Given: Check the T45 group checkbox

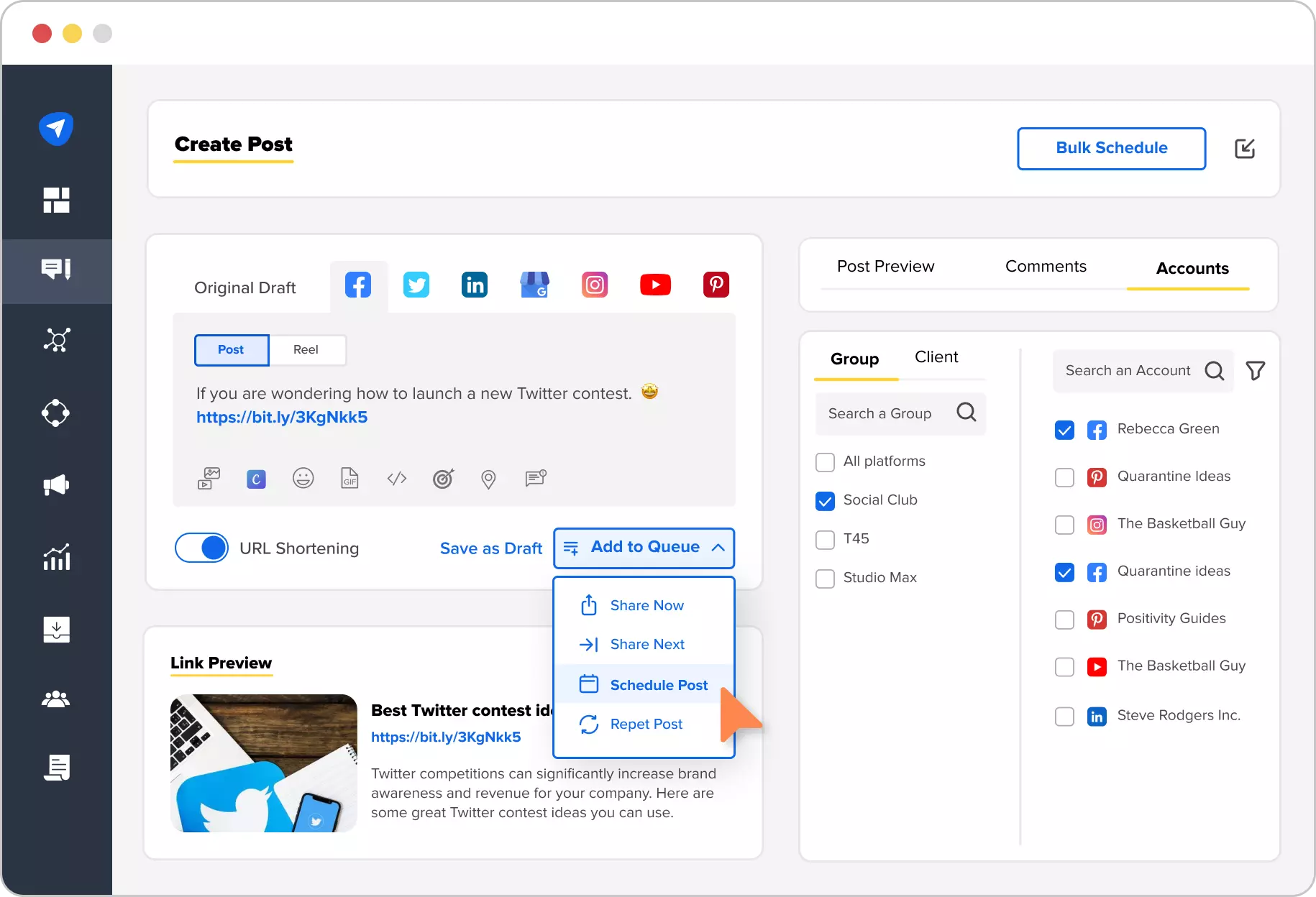Looking at the screenshot, I should pos(825,540).
